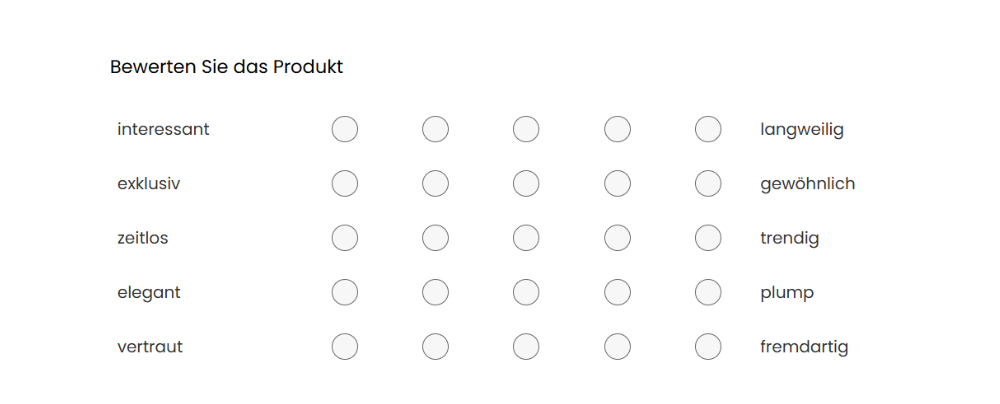Image resolution: width=1000 pixels, height=404 pixels.
Task: Select radio button nearest to langweilig
Action: point(708,129)
